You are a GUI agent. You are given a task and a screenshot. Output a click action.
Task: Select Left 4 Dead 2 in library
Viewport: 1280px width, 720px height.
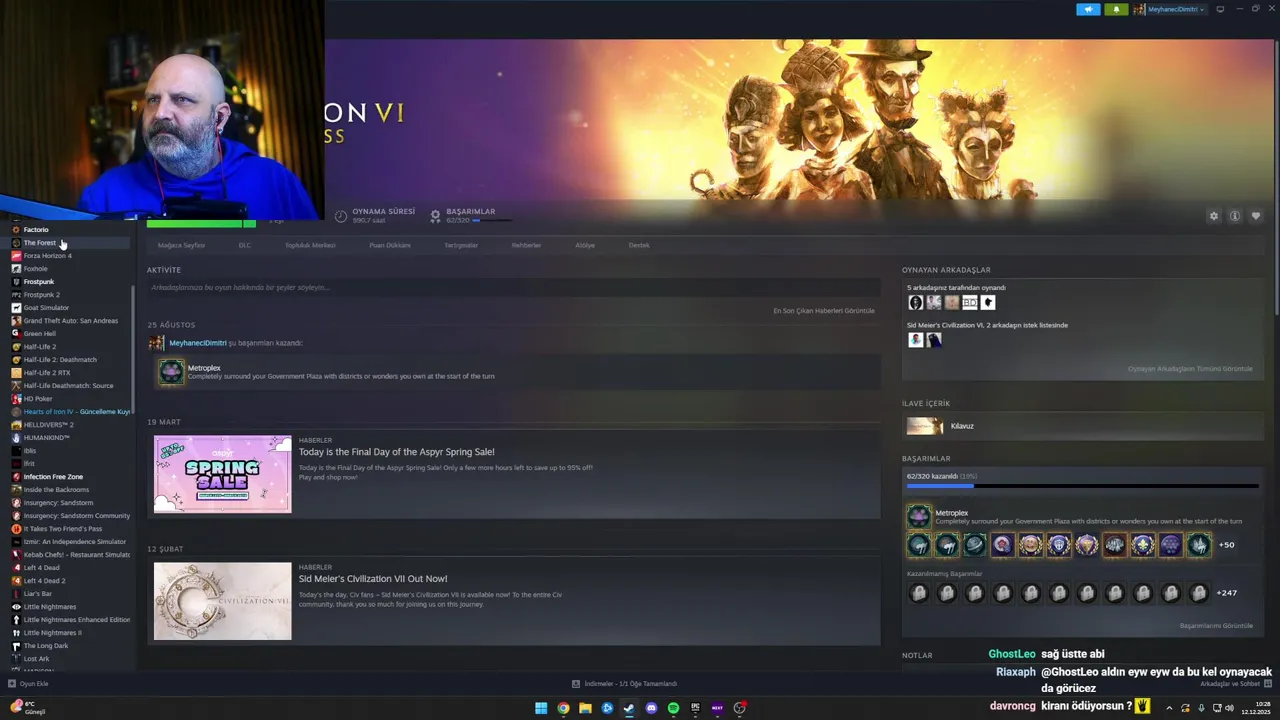(x=44, y=581)
